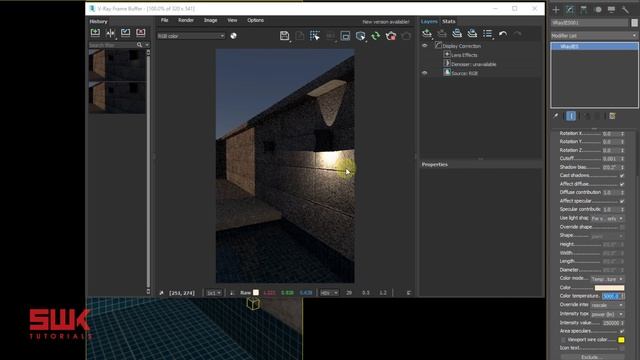Image resolution: width=640 pixels, height=360 pixels.
Task: Open the File menu
Action: [164, 20]
